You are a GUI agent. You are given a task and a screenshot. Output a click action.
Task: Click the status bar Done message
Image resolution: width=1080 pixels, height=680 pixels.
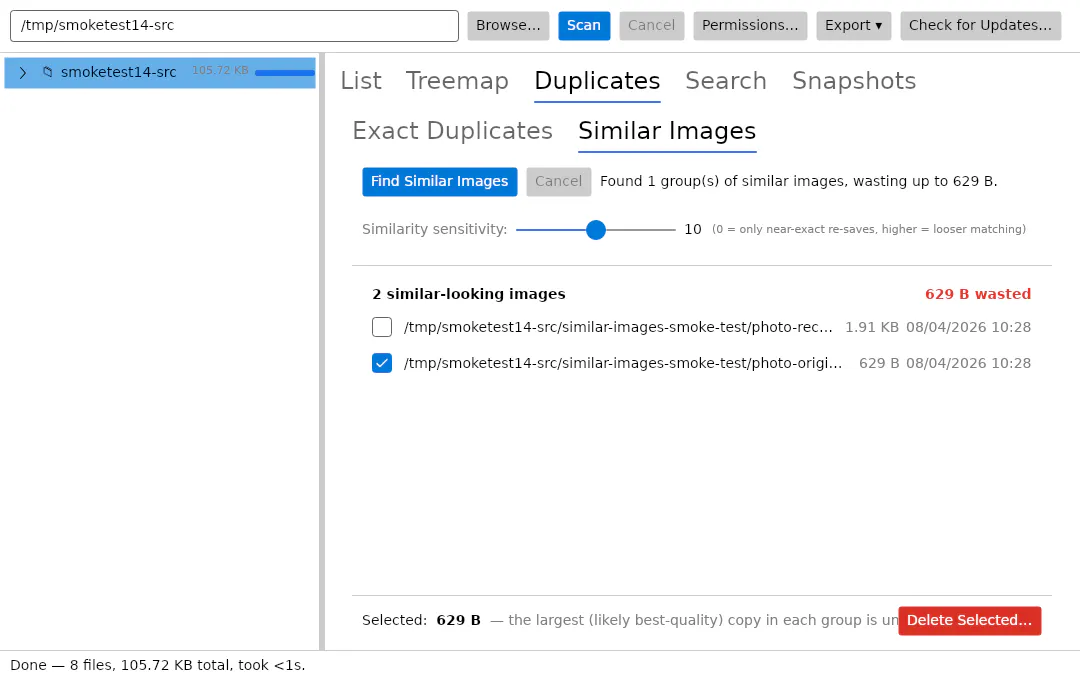coord(158,666)
